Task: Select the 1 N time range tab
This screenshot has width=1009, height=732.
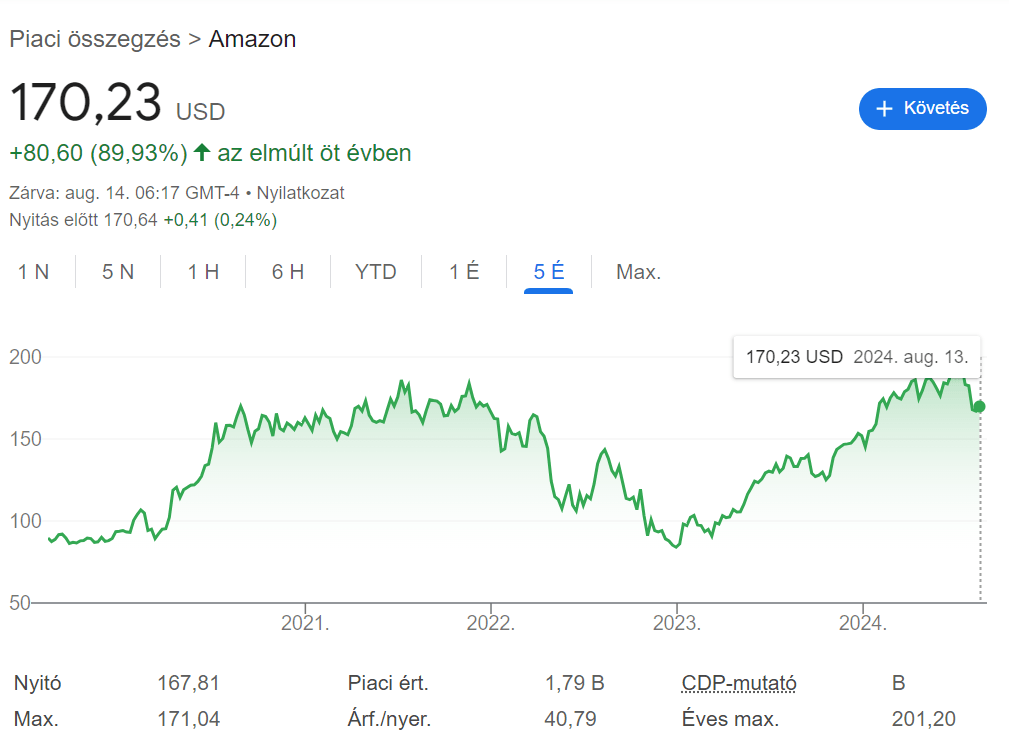Action: coord(34,271)
